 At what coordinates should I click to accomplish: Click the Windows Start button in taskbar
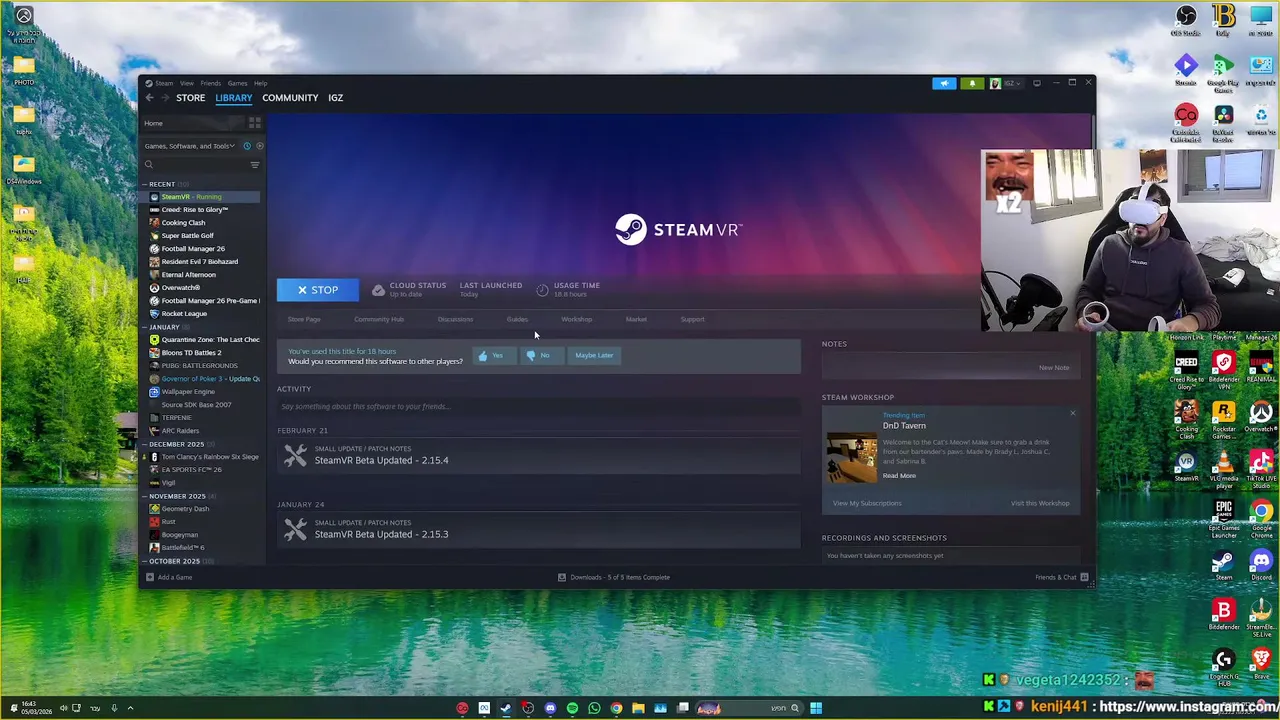coord(816,709)
